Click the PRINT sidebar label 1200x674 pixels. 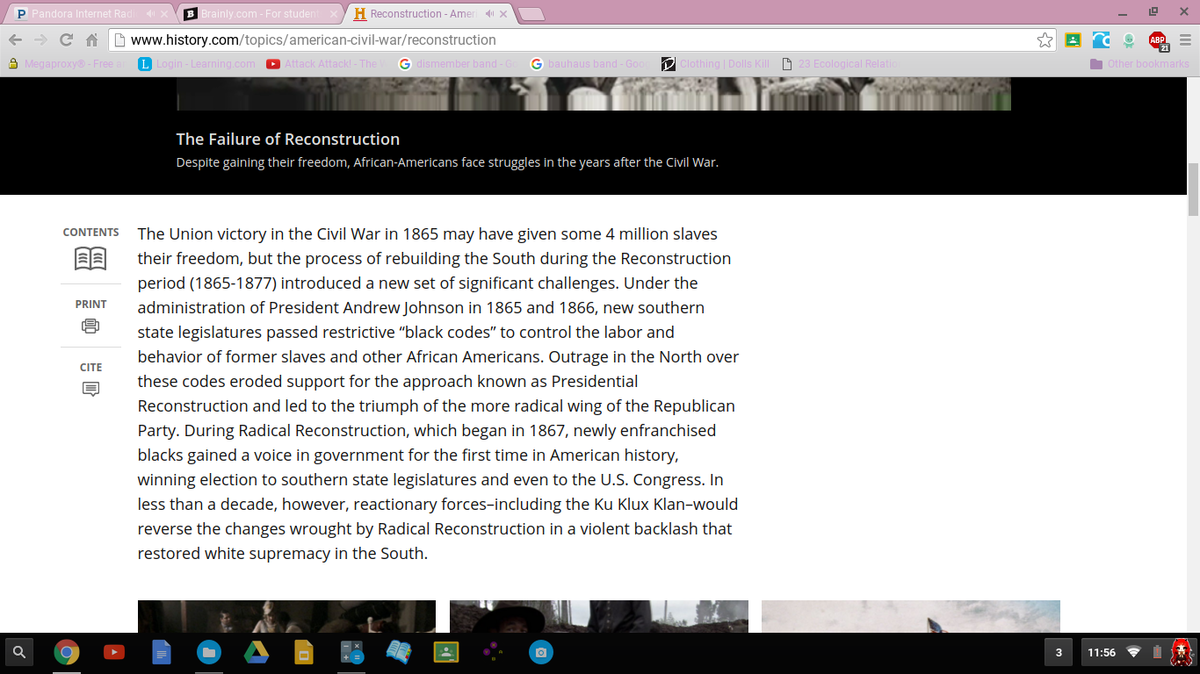(x=90, y=303)
